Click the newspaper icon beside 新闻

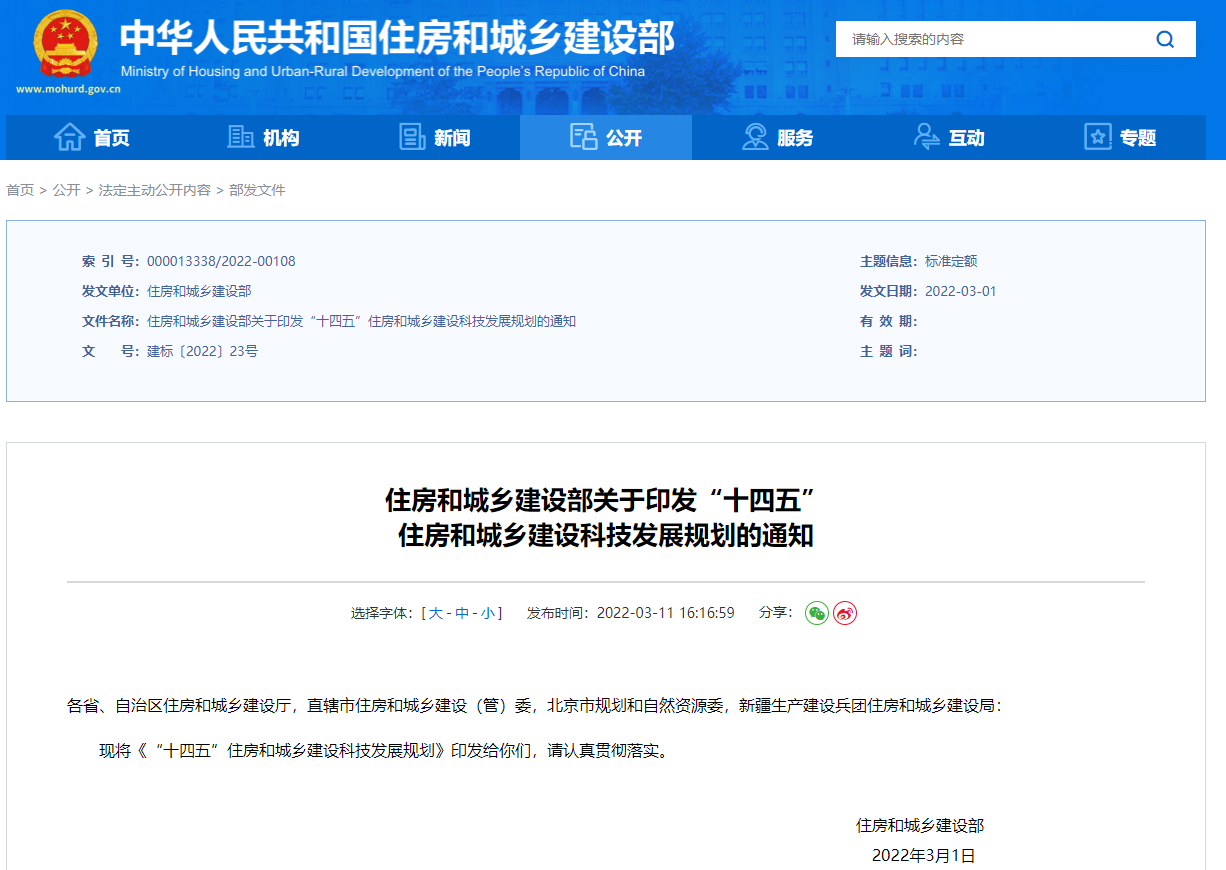412,137
